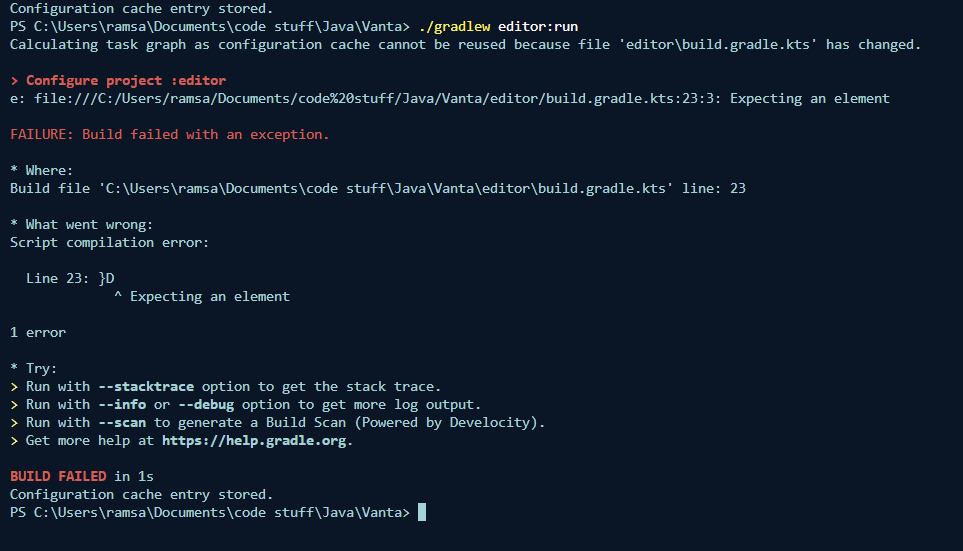Screen dimensions: 963x551
Task: Click the blinking cursor at prompt
Action: pyautogui.click(x=422, y=512)
